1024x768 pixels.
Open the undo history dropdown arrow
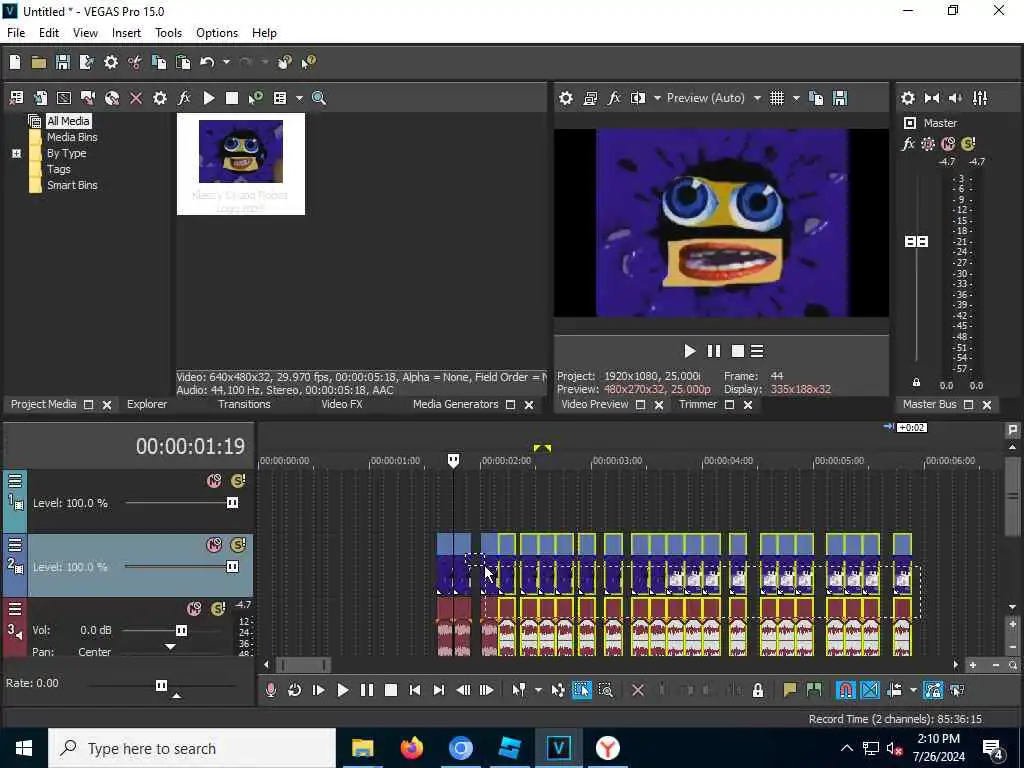click(x=226, y=62)
